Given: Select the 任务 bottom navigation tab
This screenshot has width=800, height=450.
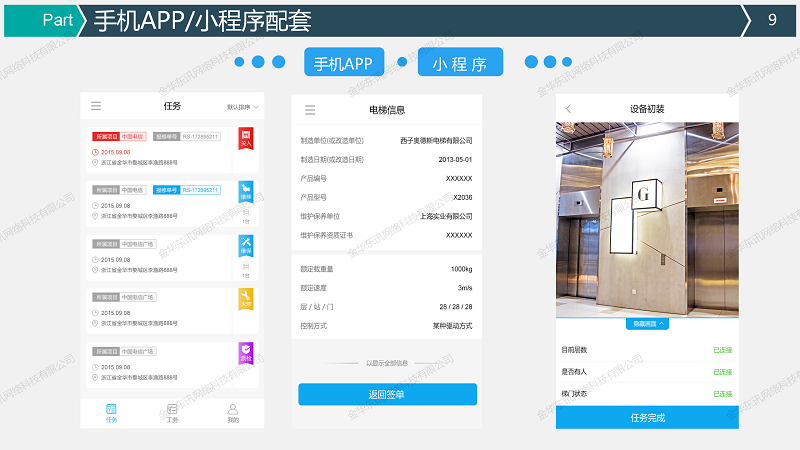Looking at the screenshot, I should [111, 413].
